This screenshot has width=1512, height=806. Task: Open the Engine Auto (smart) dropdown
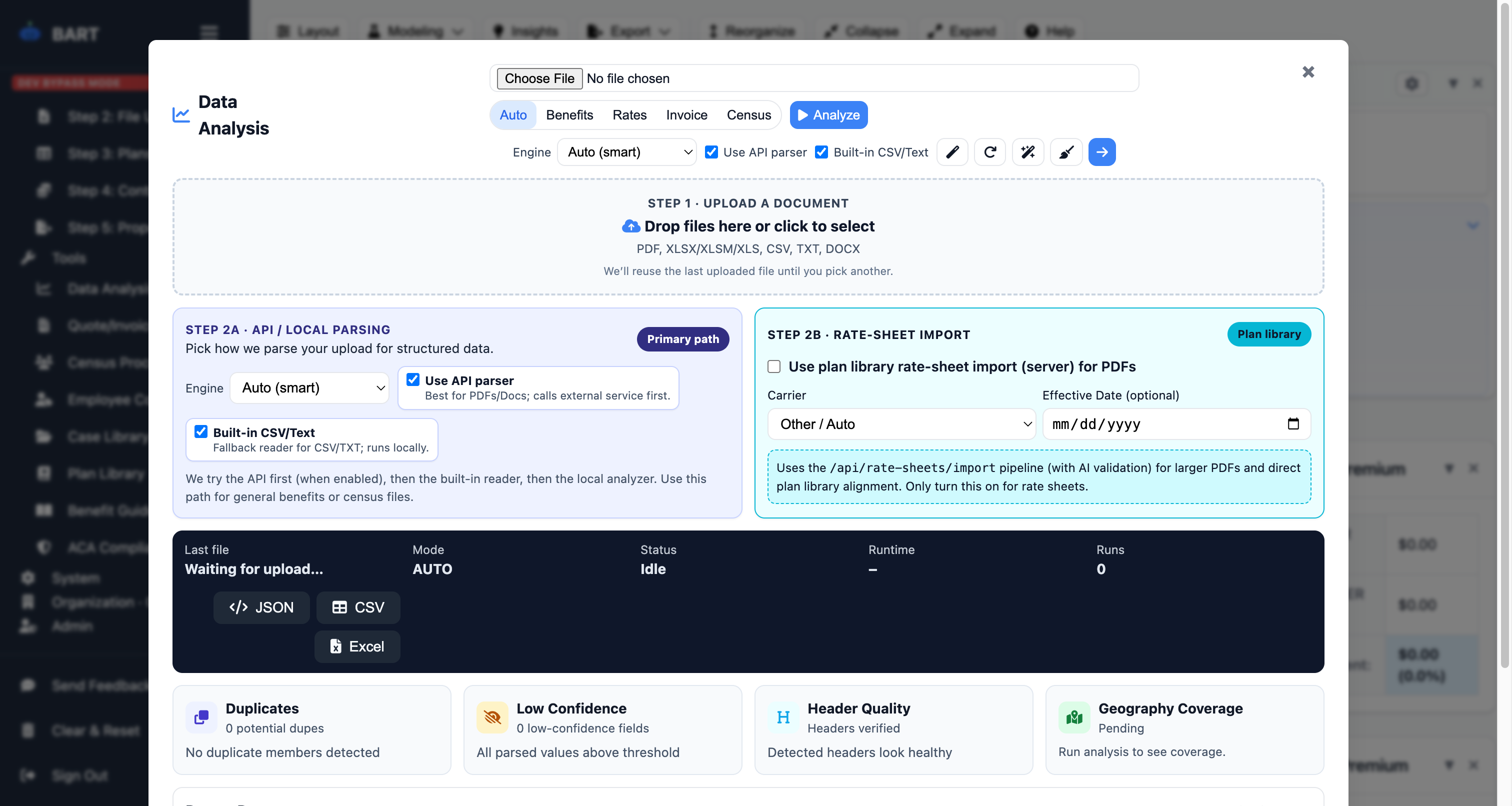309,388
